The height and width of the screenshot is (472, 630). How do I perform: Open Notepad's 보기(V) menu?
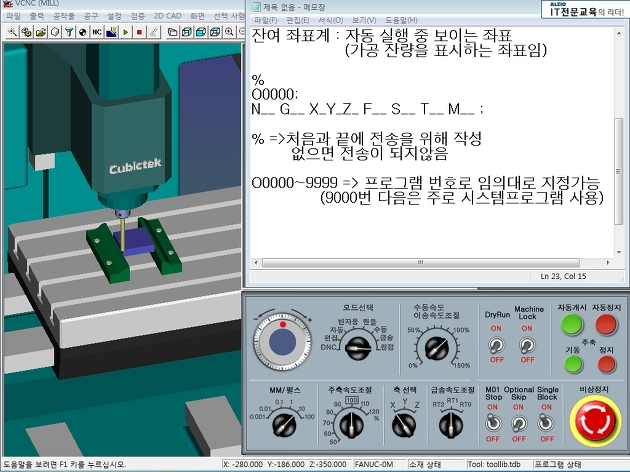(x=364, y=20)
